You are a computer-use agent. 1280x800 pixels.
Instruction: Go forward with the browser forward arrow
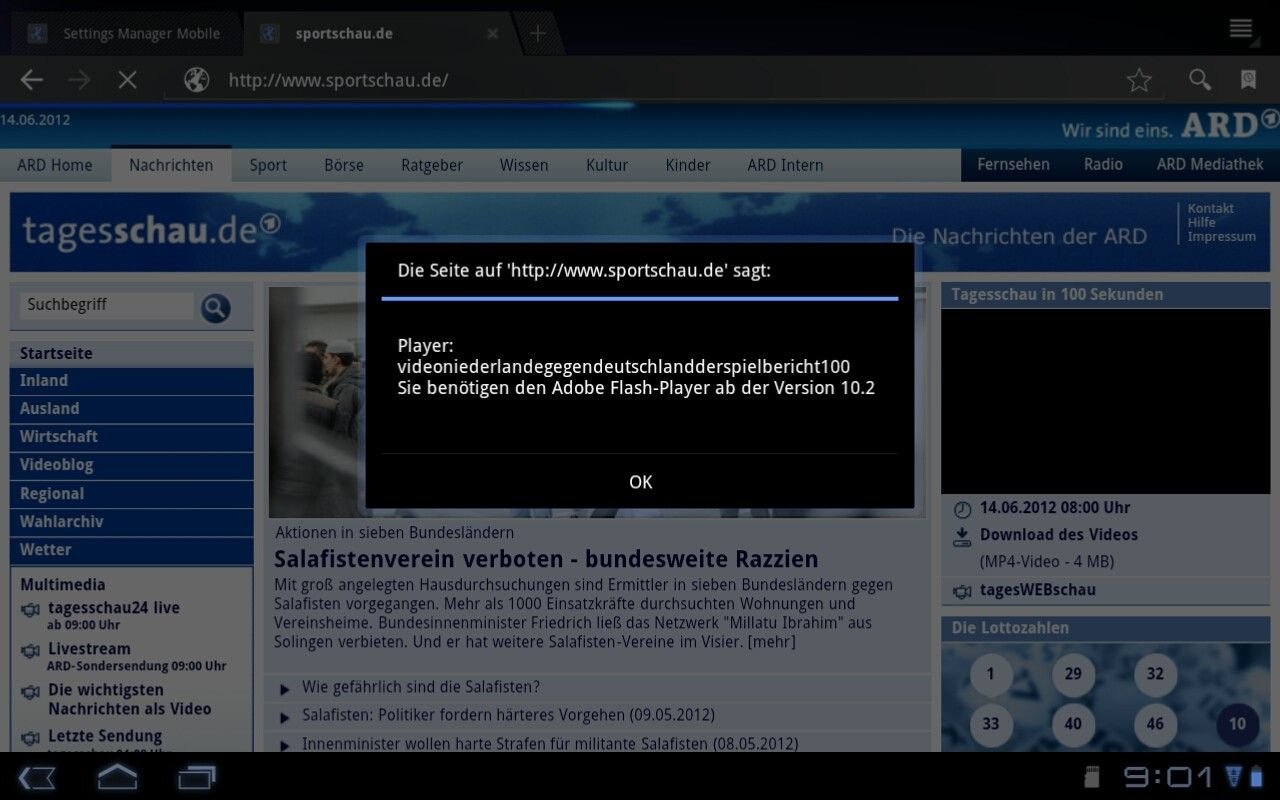[79, 80]
